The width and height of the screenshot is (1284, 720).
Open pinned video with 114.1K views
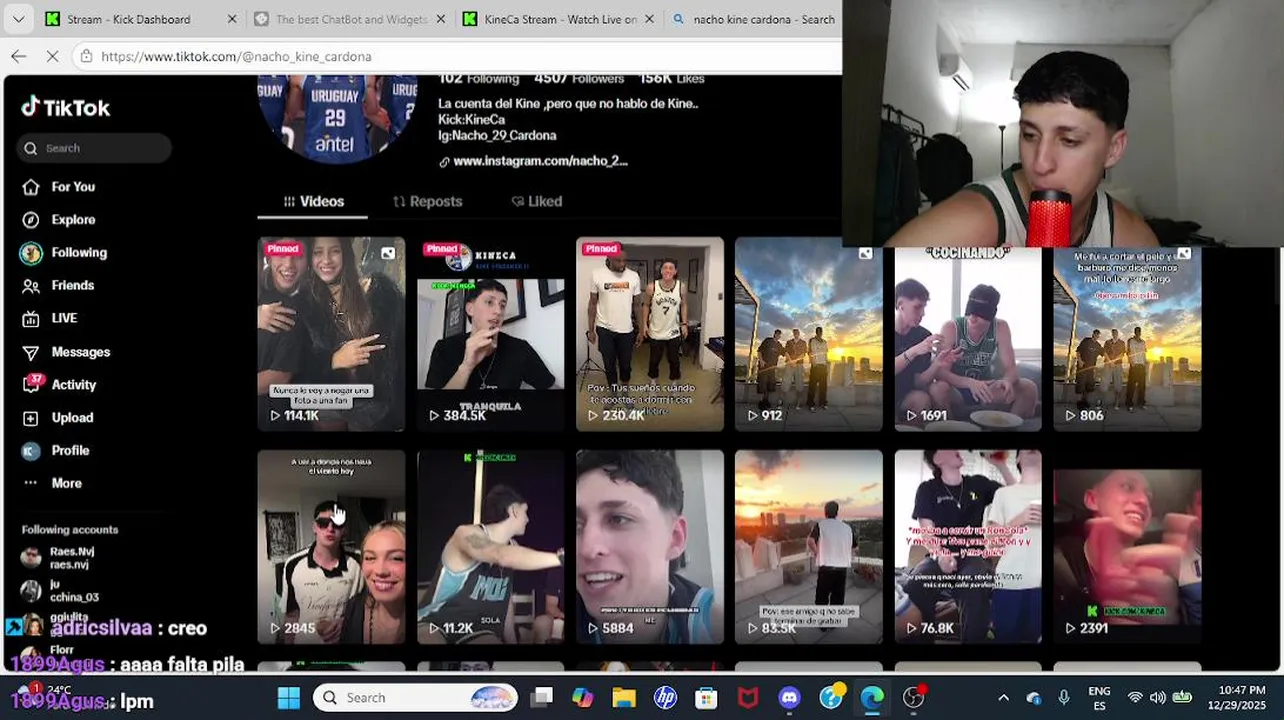click(x=331, y=334)
